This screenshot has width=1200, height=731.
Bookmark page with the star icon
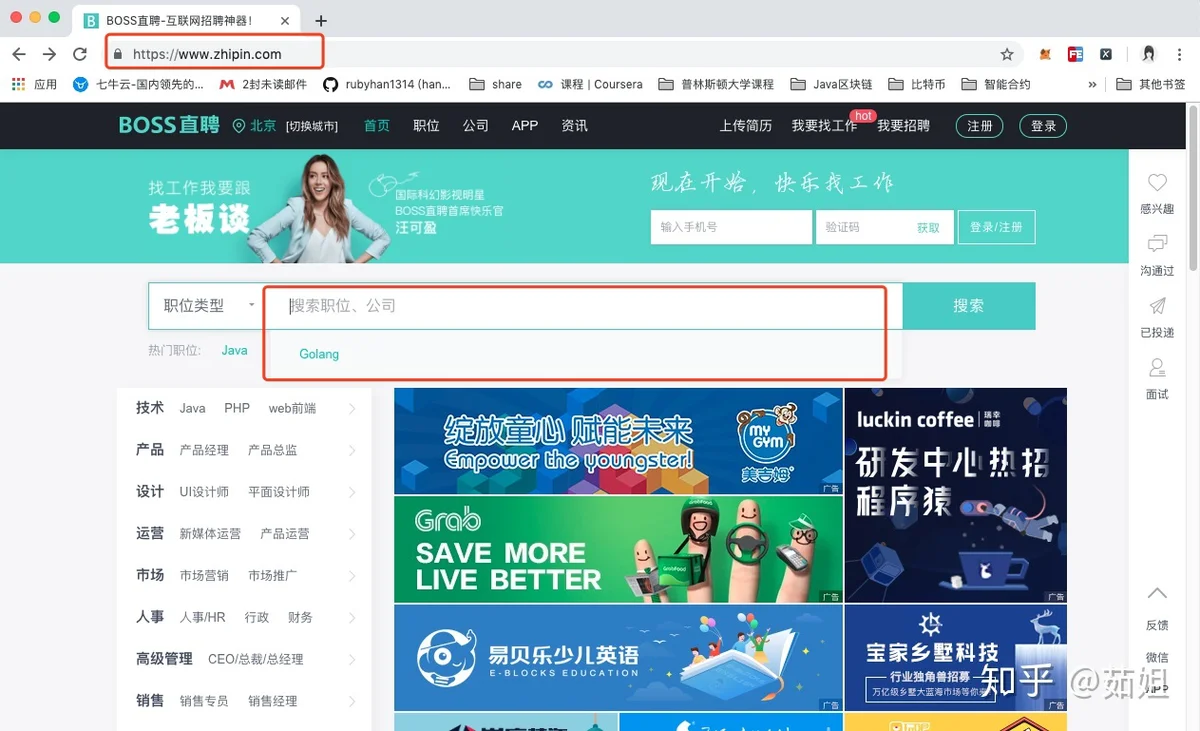[x=1007, y=54]
